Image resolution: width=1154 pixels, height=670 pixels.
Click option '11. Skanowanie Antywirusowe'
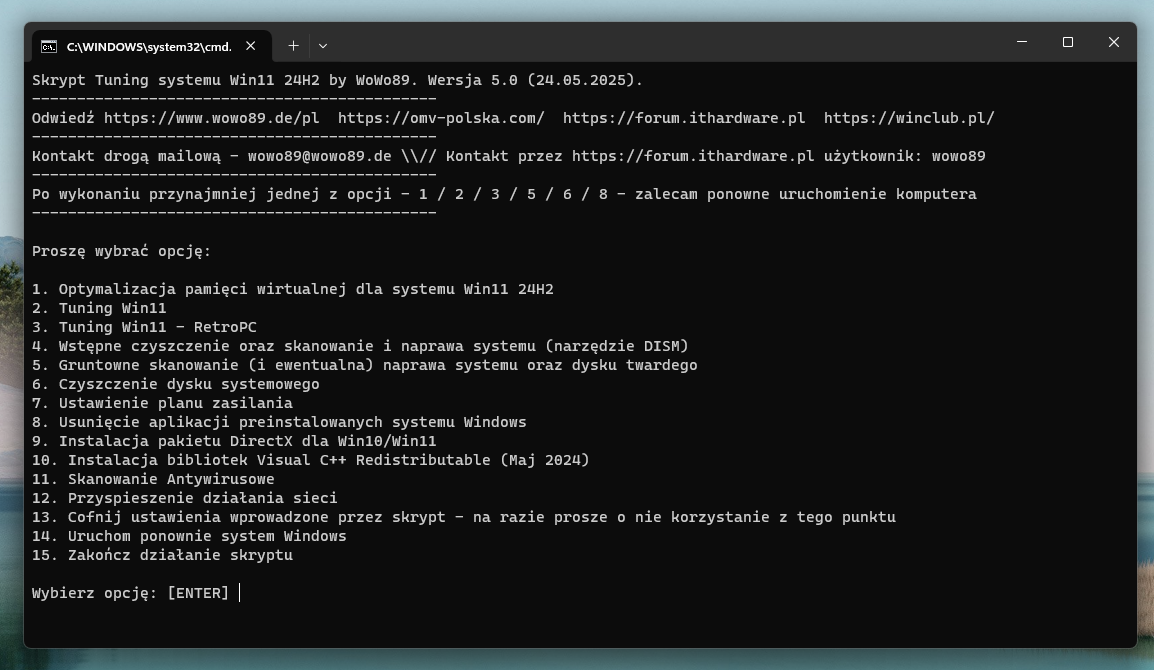[x=153, y=479]
